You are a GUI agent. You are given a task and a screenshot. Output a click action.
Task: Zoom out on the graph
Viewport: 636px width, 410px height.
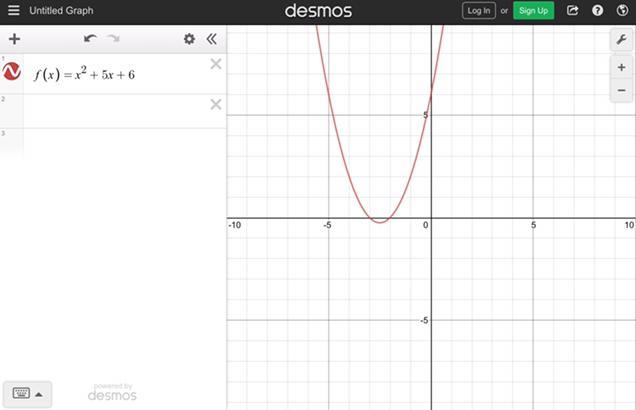pyautogui.click(x=621, y=90)
